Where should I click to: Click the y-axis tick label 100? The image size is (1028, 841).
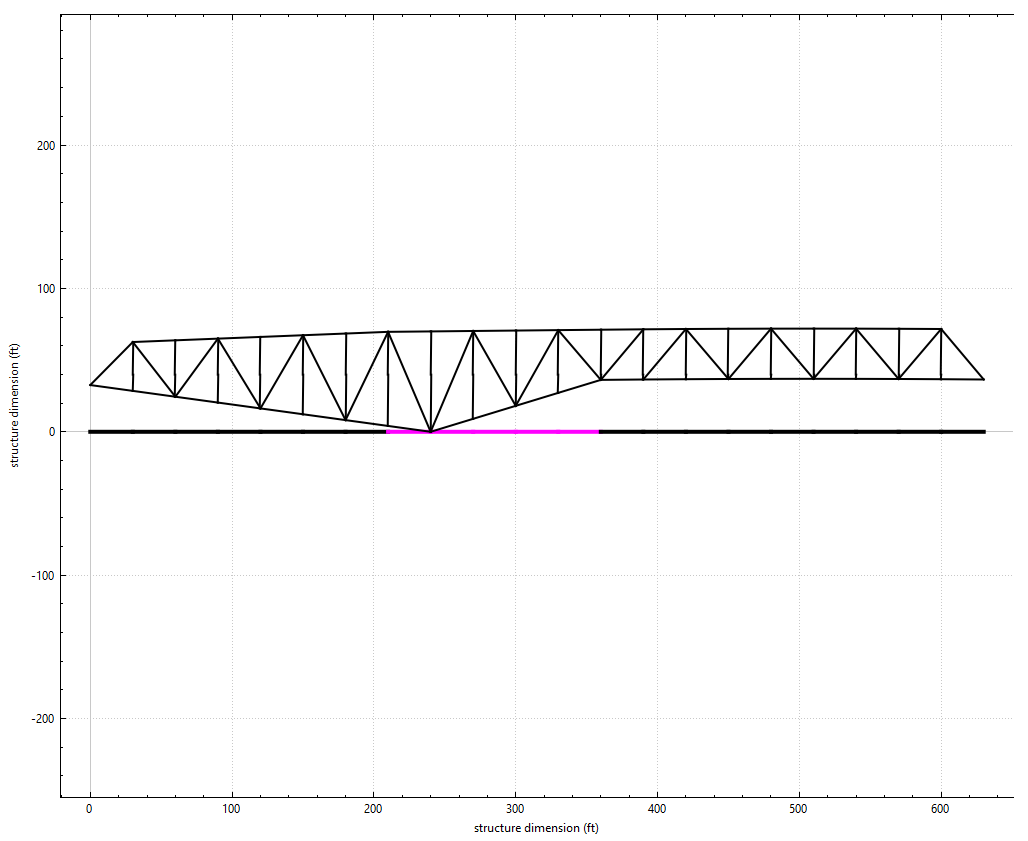[45, 289]
